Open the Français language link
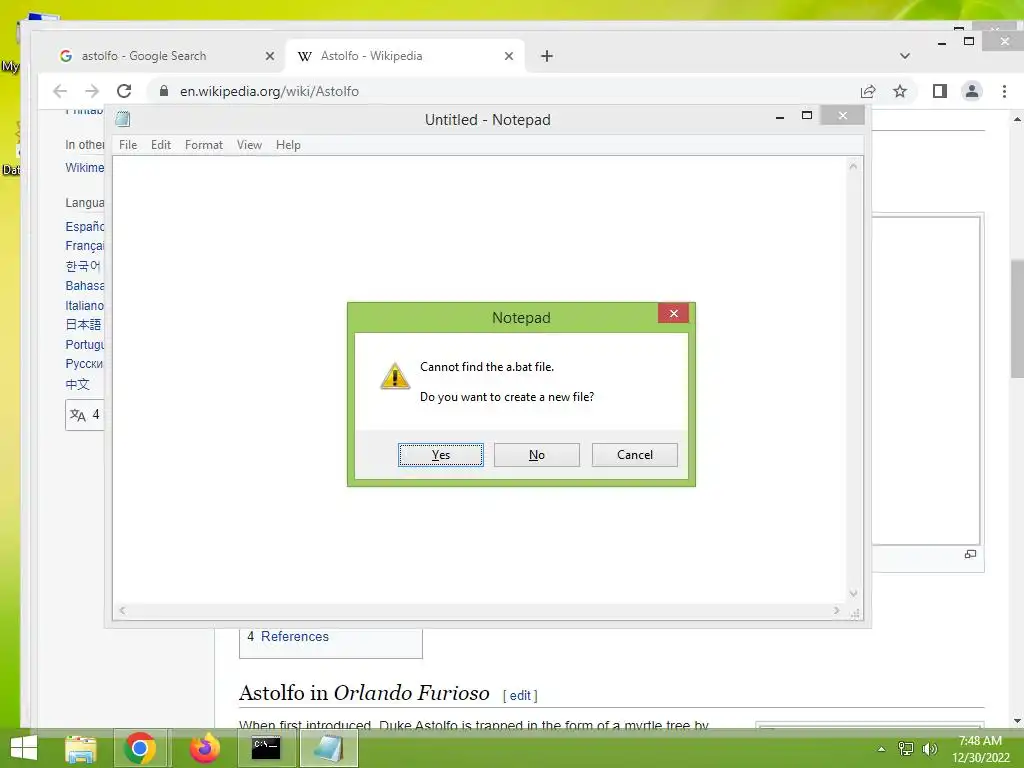Image resolution: width=1024 pixels, height=768 pixels. click(84, 246)
